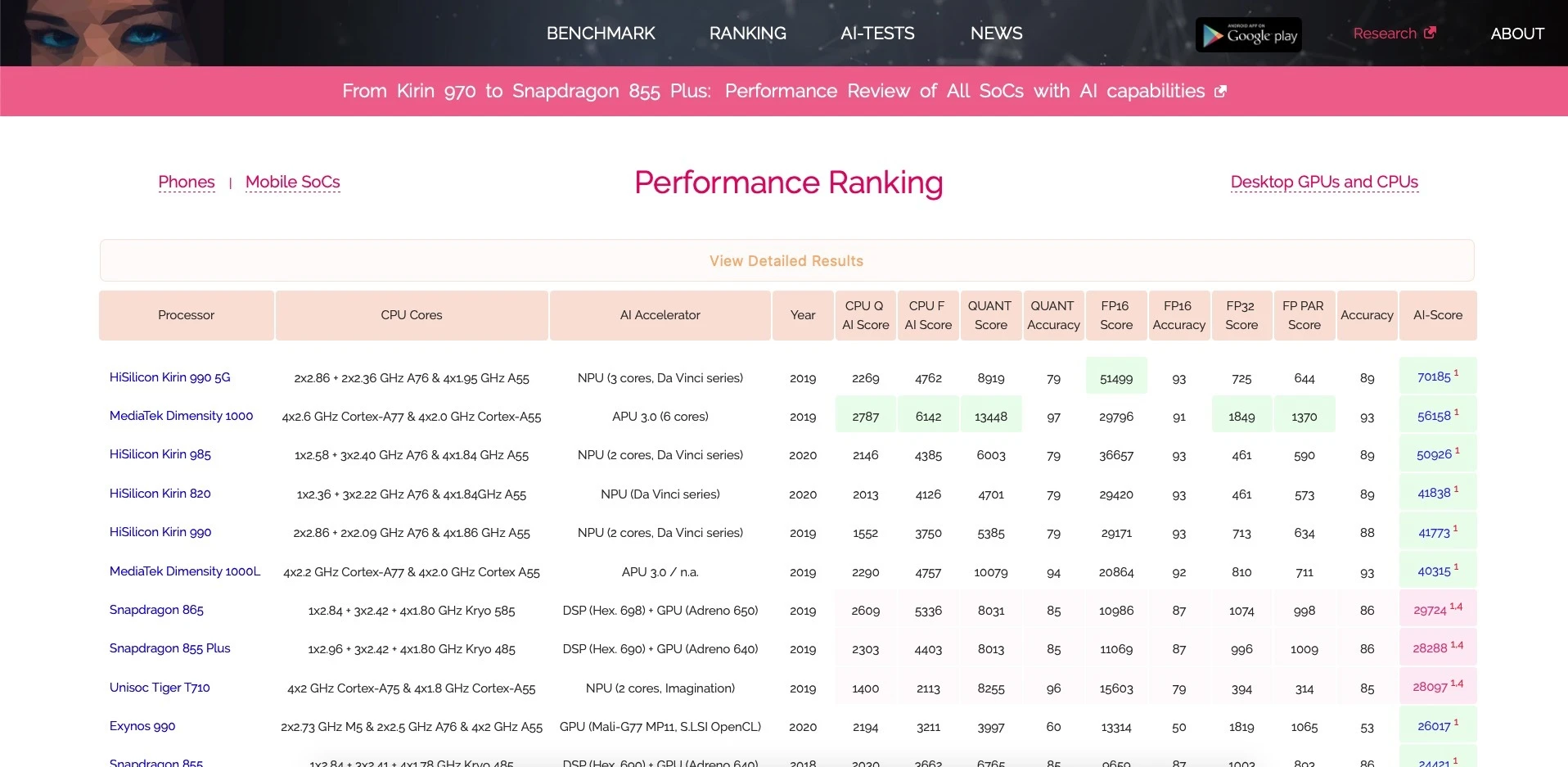Image resolution: width=1568 pixels, height=767 pixels.
Task: Sort by CPU Q AI Score header
Action: tap(865, 315)
